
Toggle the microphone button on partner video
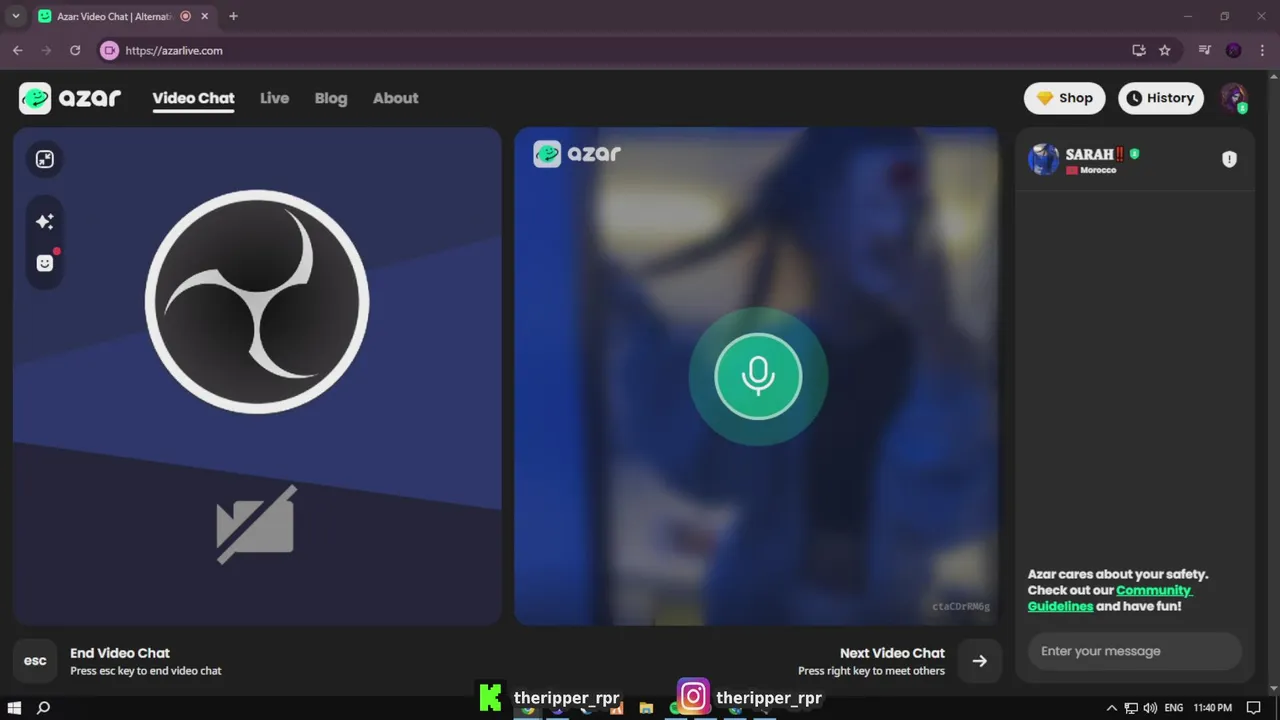pyautogui.click(x=758, y=376)
